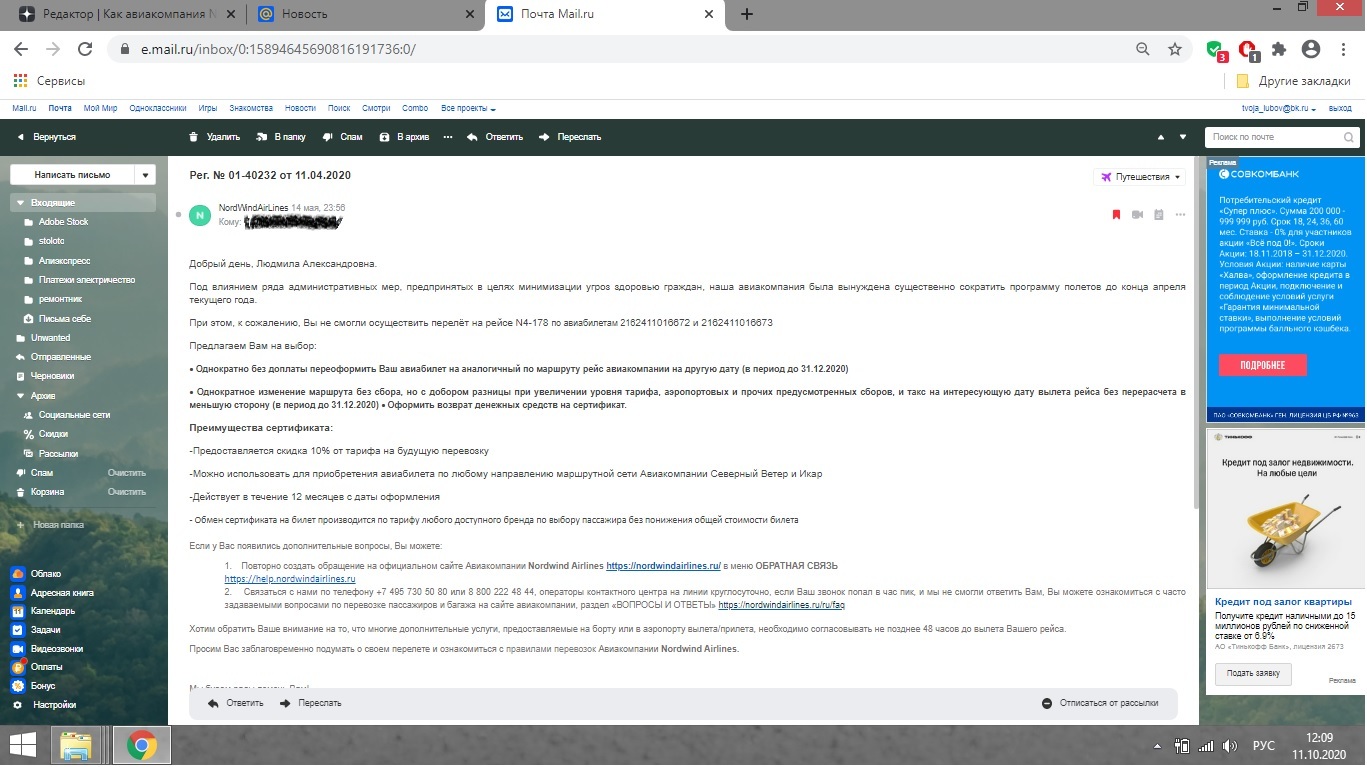
Task: Reply using the Ответить toolbar button
Action: pyautogui.click(x=494, y=137)
